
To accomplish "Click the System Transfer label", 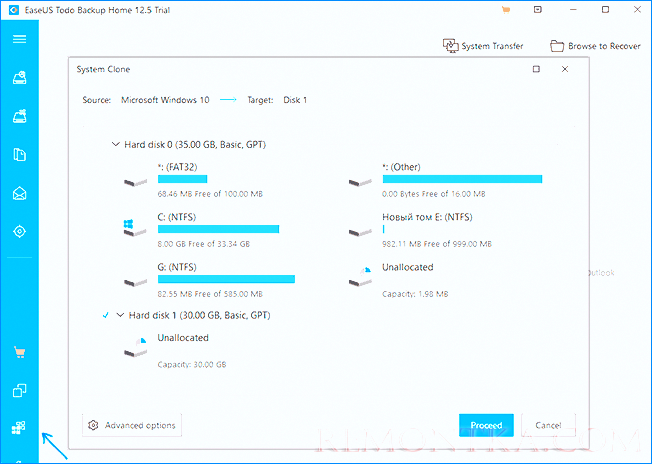I will tap(492, 46).
